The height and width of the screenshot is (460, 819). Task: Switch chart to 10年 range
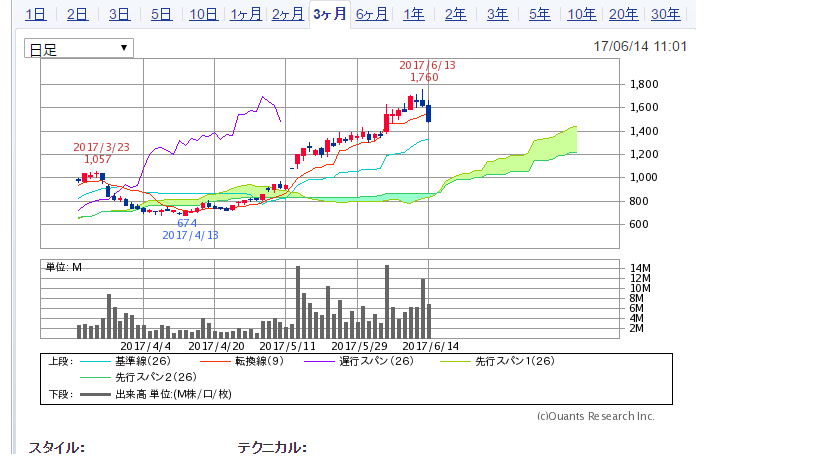coord(581,15)
